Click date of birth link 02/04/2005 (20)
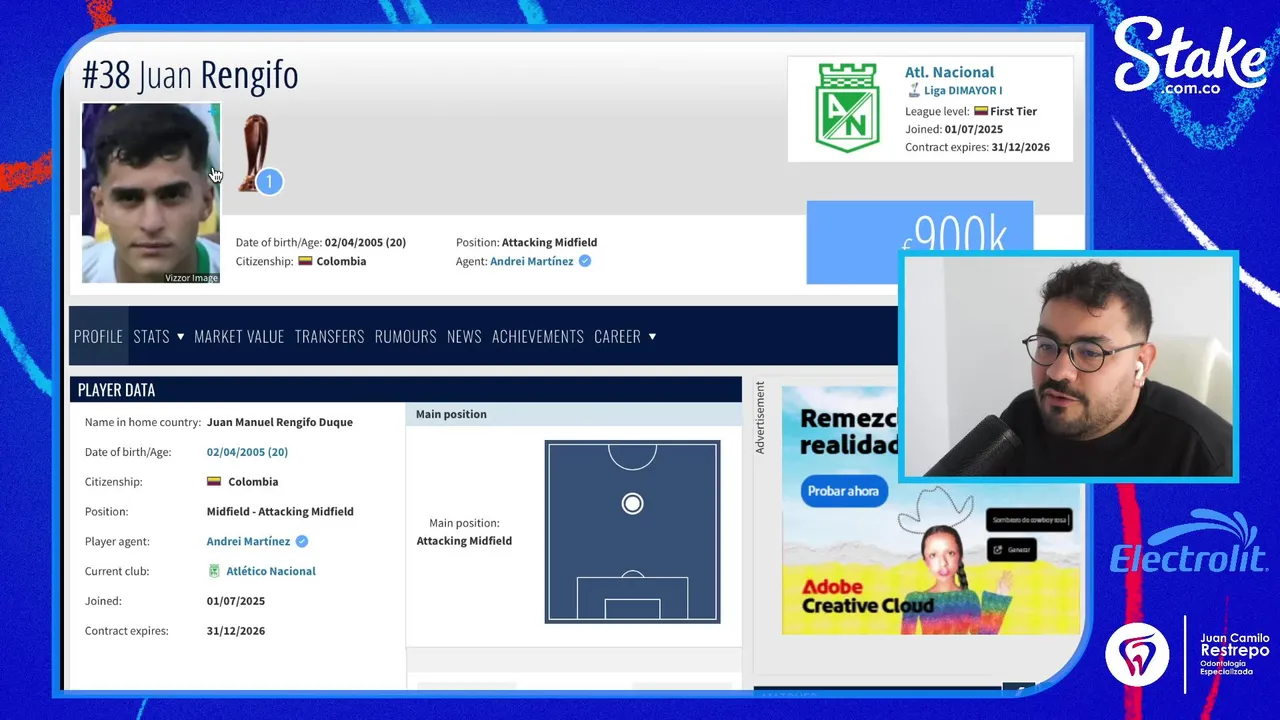1280x720 pixels. (x=247, y=452)
